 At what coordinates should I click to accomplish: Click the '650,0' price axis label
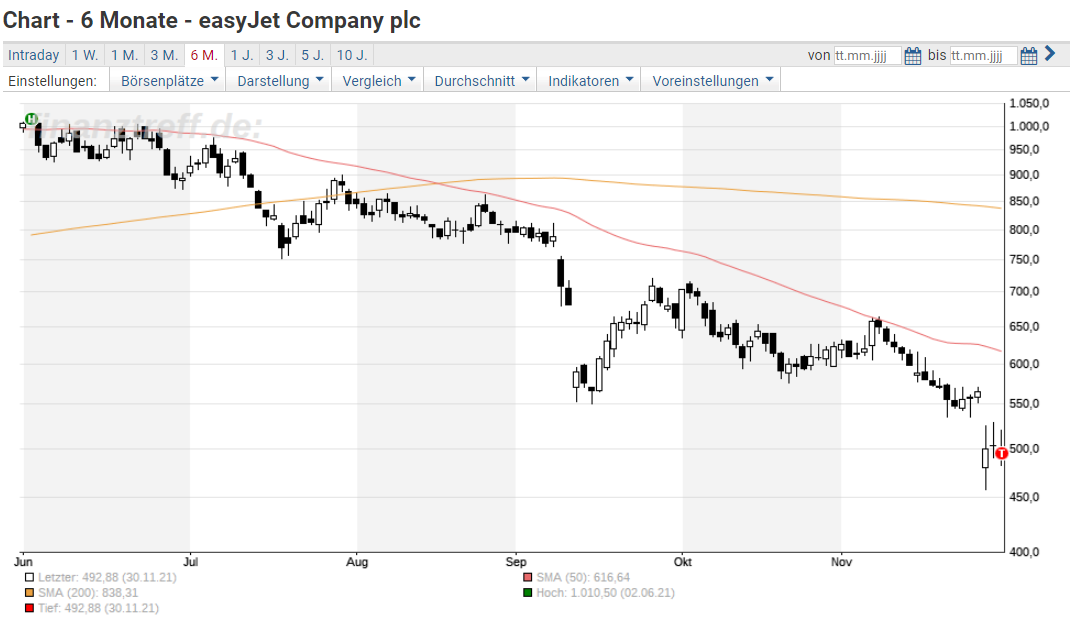1024,327
